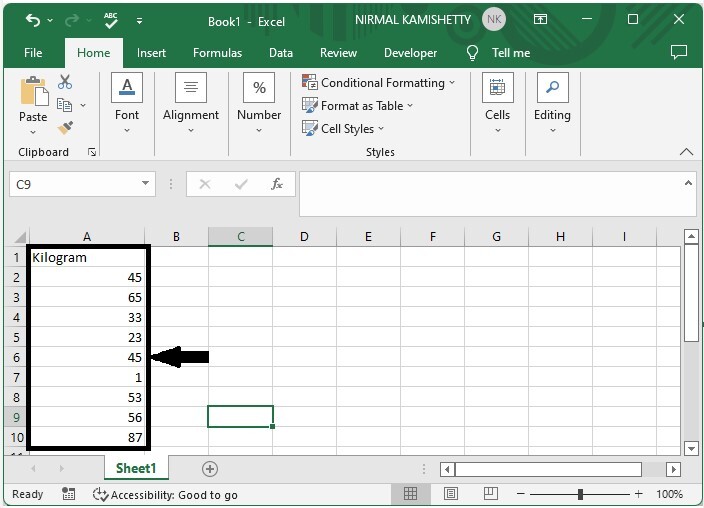Switch to Page Layout view icon
Screen dimensions: 704x508
pos(451,494)
